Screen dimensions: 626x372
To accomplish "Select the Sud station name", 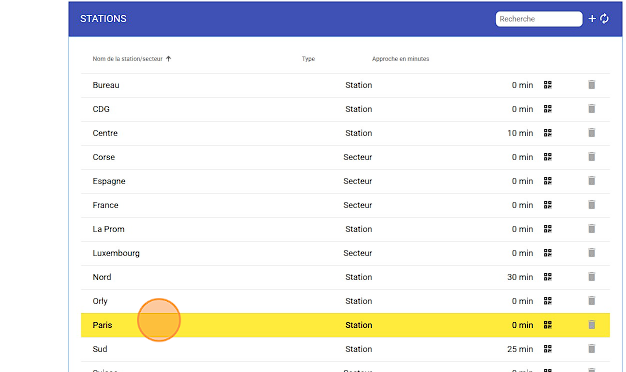I will [x=100, y=349].
